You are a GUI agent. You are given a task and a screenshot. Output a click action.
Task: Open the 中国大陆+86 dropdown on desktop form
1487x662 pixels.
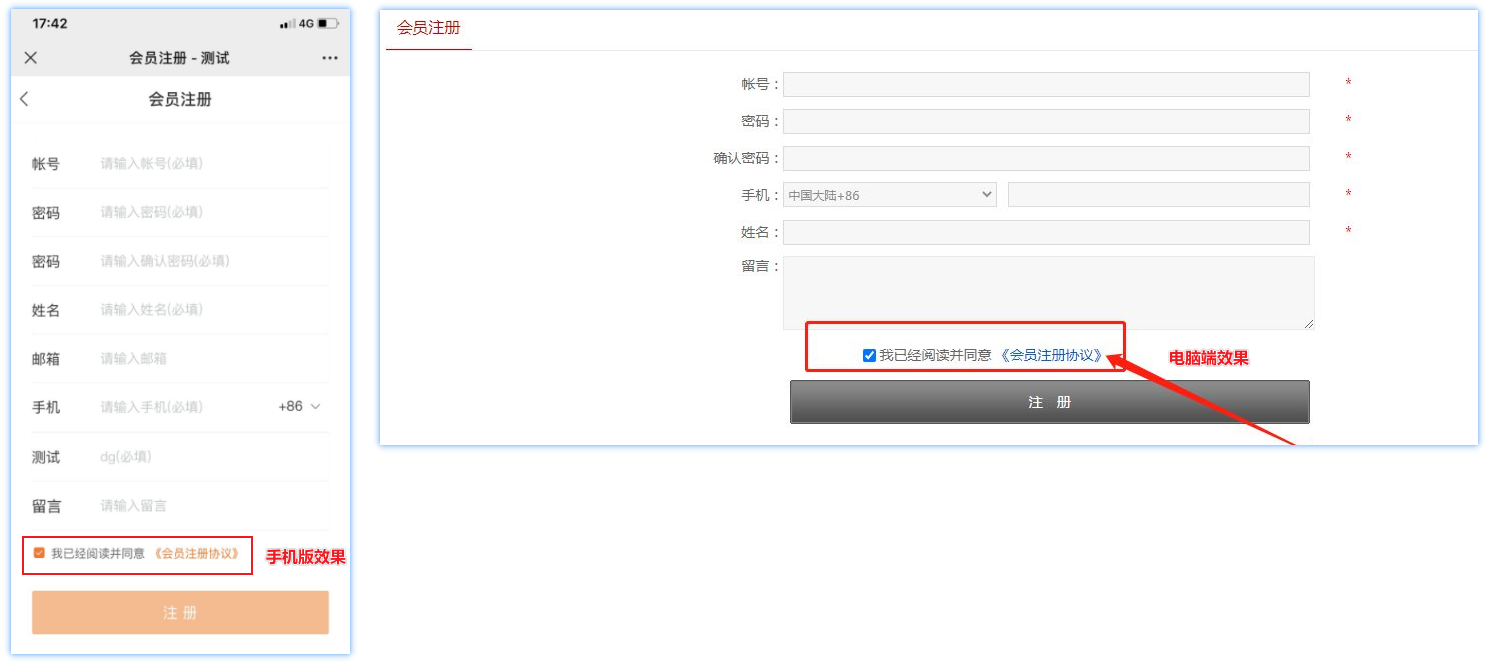(890, 195)
